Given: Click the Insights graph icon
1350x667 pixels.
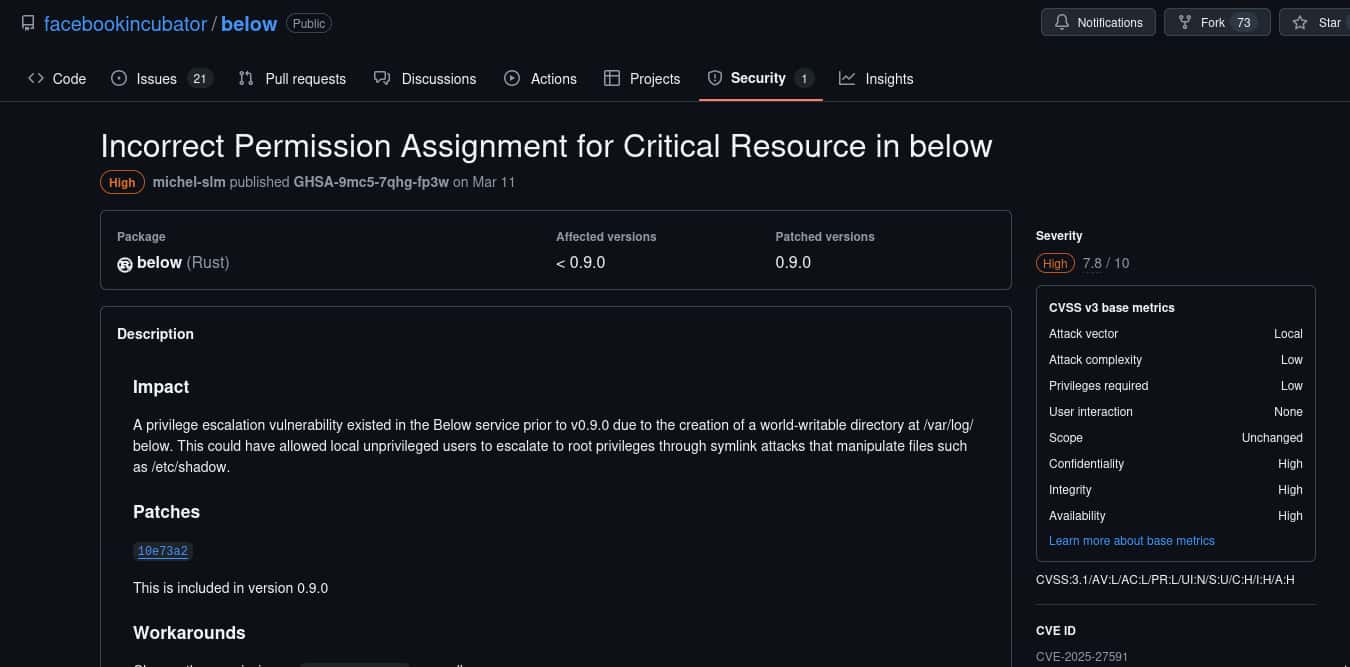Looking at the screenshot, I should 847,78.
